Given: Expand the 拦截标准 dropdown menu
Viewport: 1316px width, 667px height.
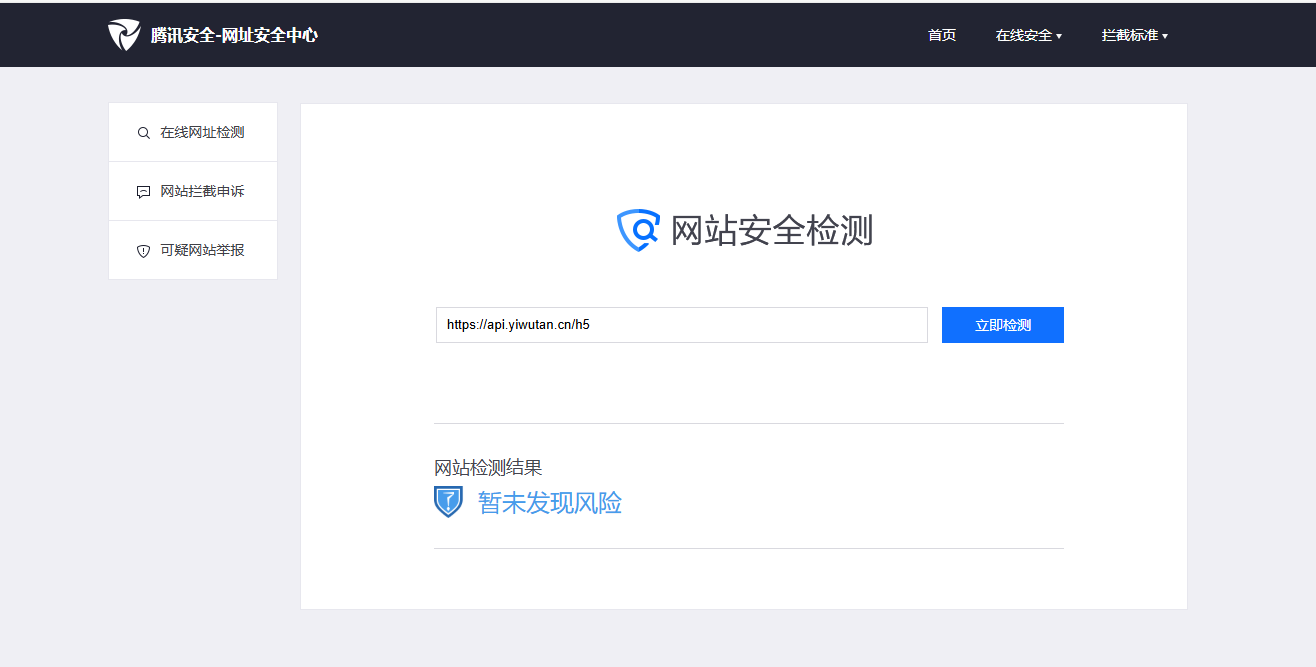Looking at the screenshot, I should 1135,35.
